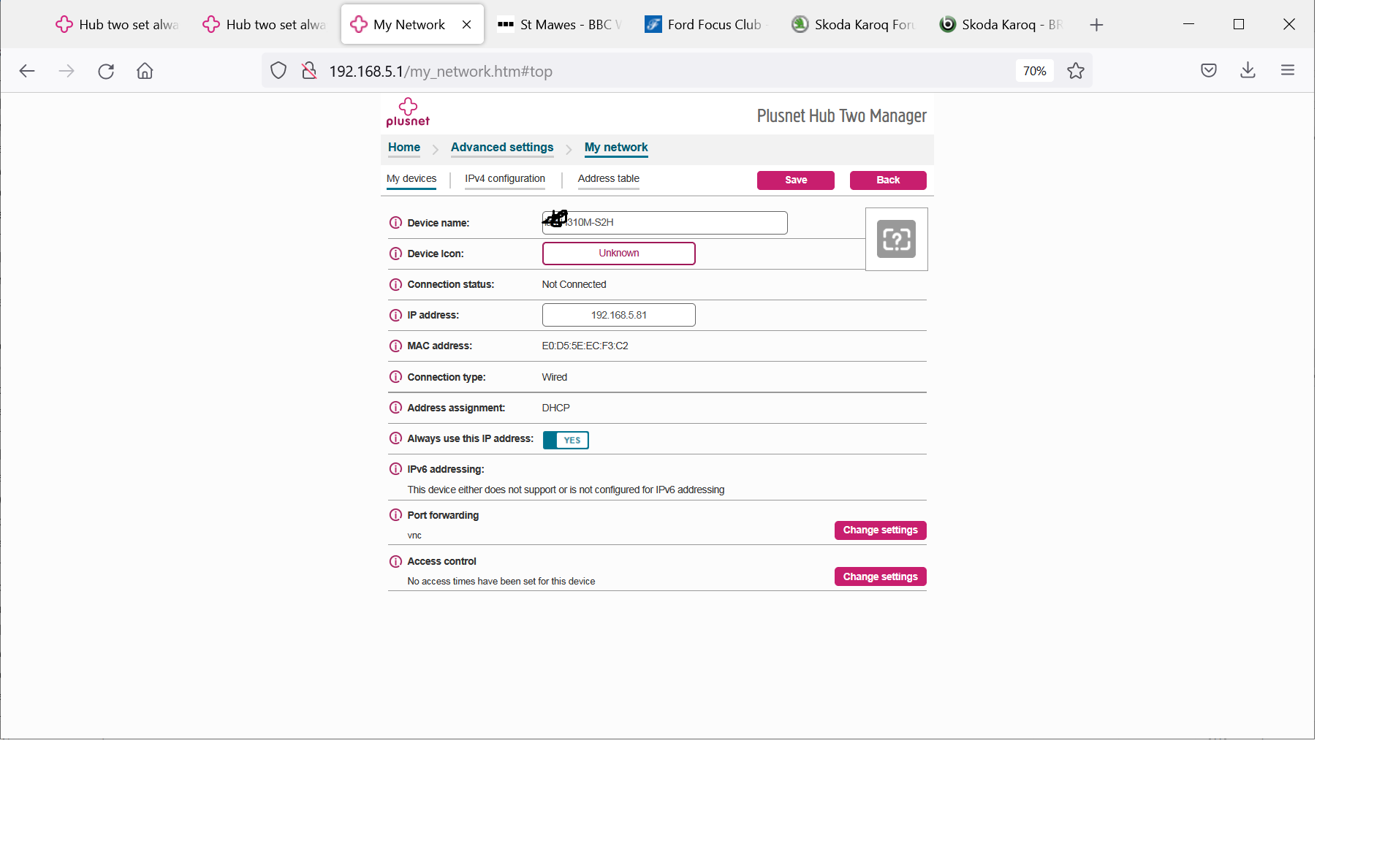Viewport: 1374px width, 868px height.
Task: Open Firefox downloads panel
Action: coord(1248,70)
